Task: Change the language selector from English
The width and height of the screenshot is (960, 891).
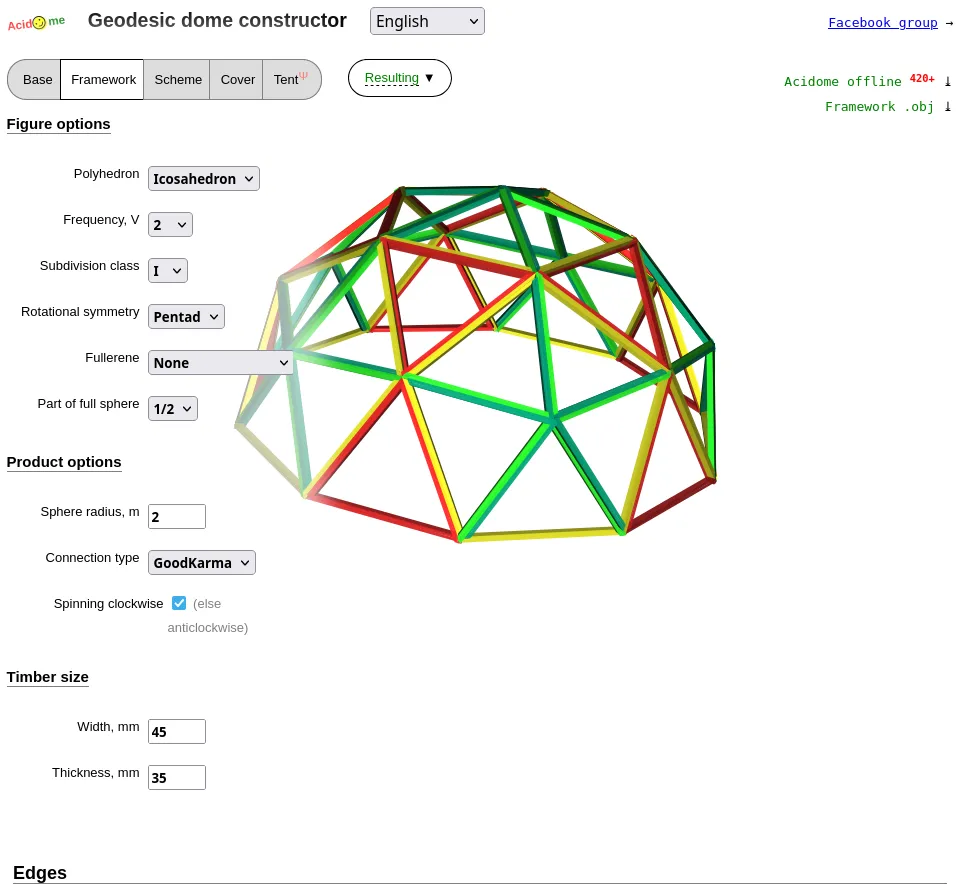Action: click(427, 21)
